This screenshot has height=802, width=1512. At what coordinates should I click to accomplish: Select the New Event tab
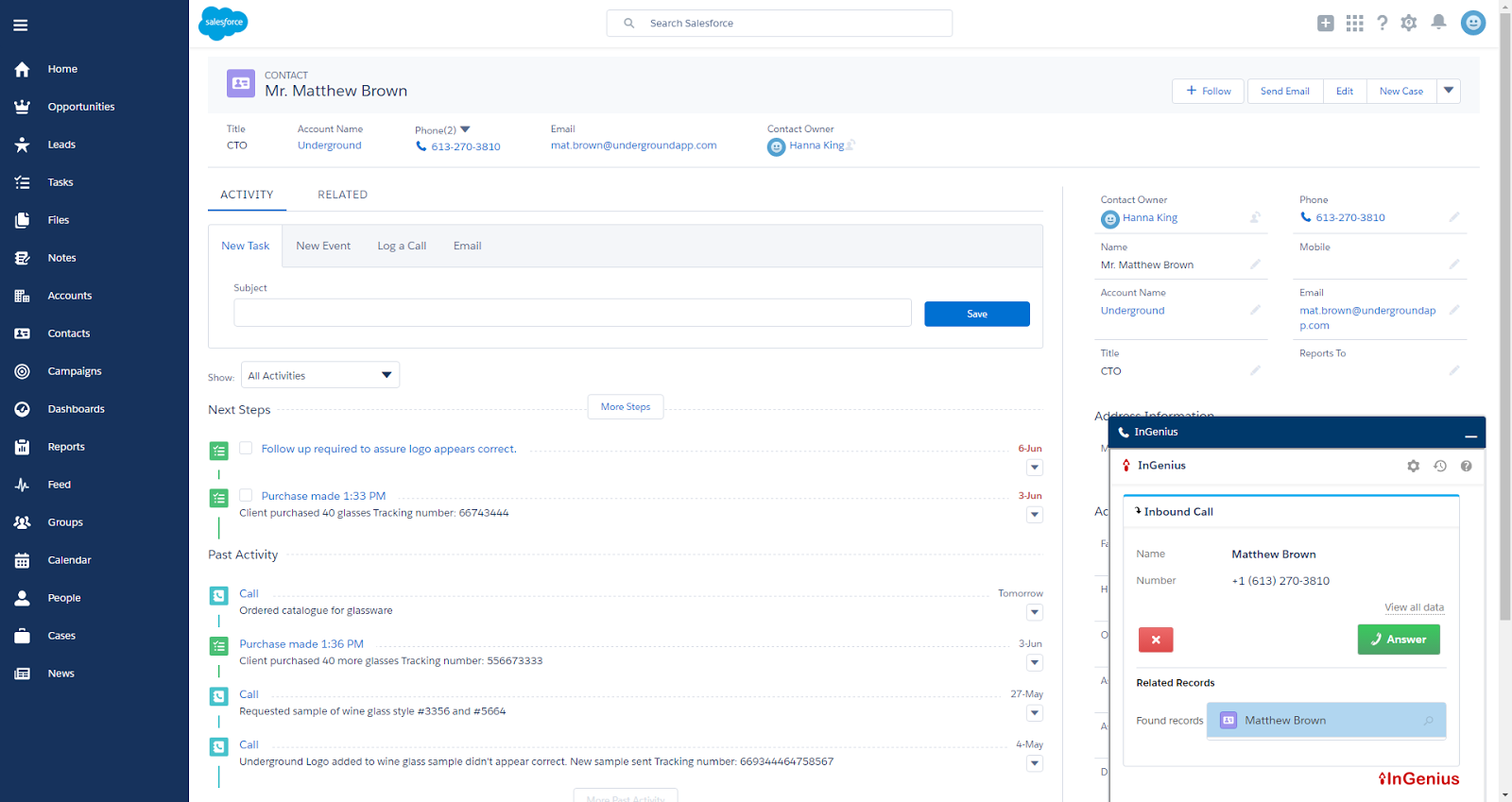323,246
